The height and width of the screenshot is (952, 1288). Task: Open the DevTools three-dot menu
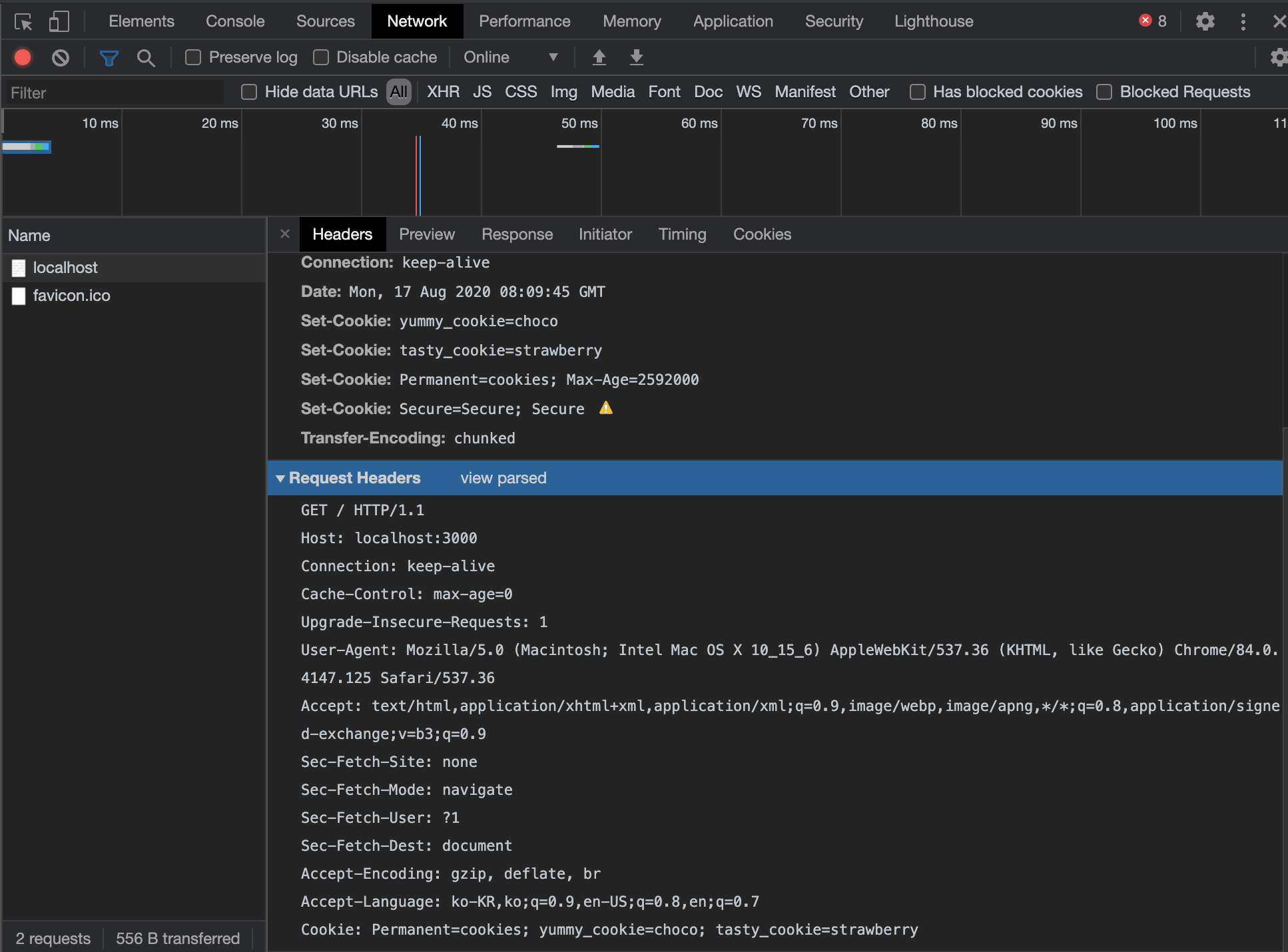[x=1243, y=22]
